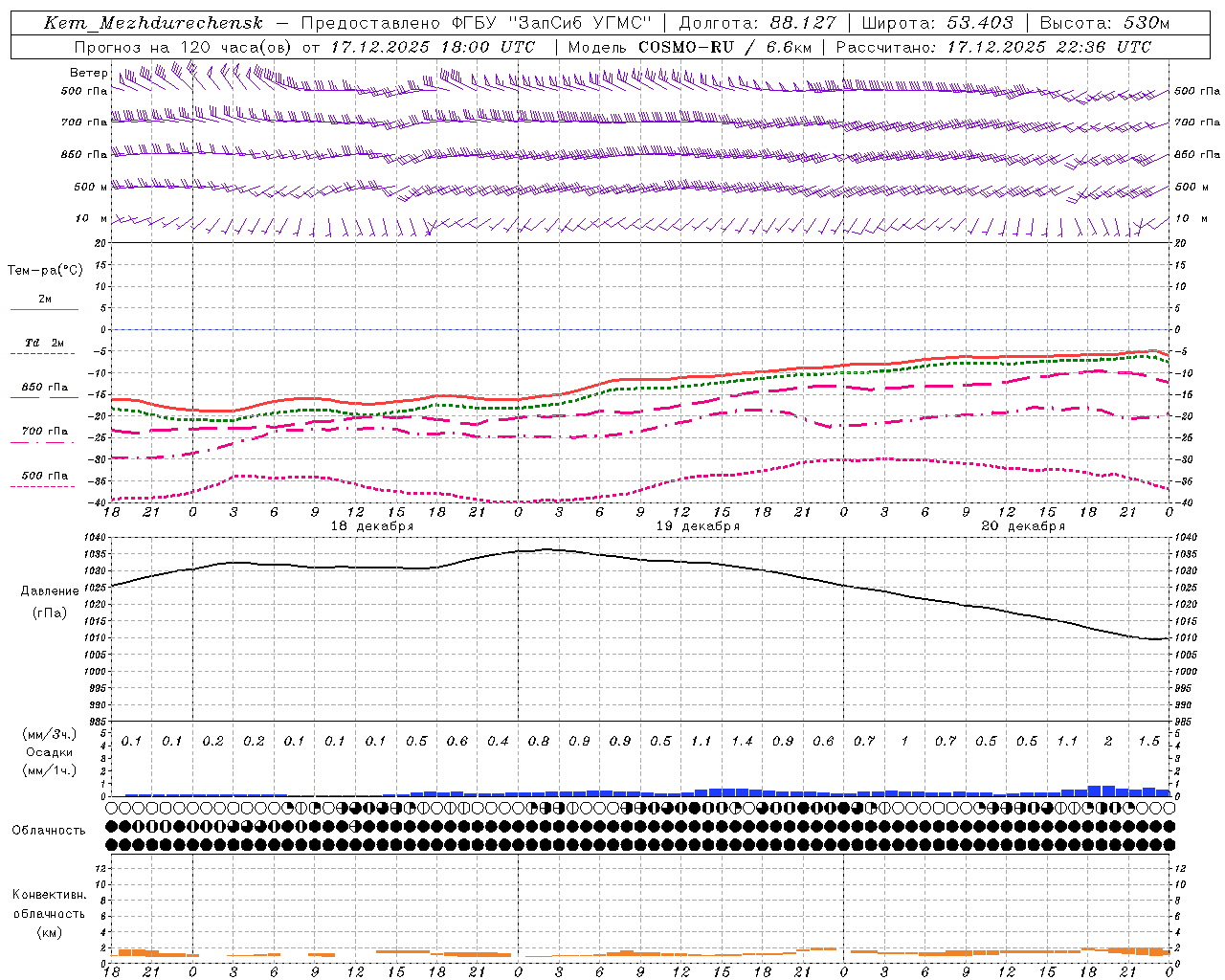Image resolution: width=1225 pixels, height=980 pixels.
Task: Click the model name "COSMO-RU / 6.6км"
Action: [725, 46]
